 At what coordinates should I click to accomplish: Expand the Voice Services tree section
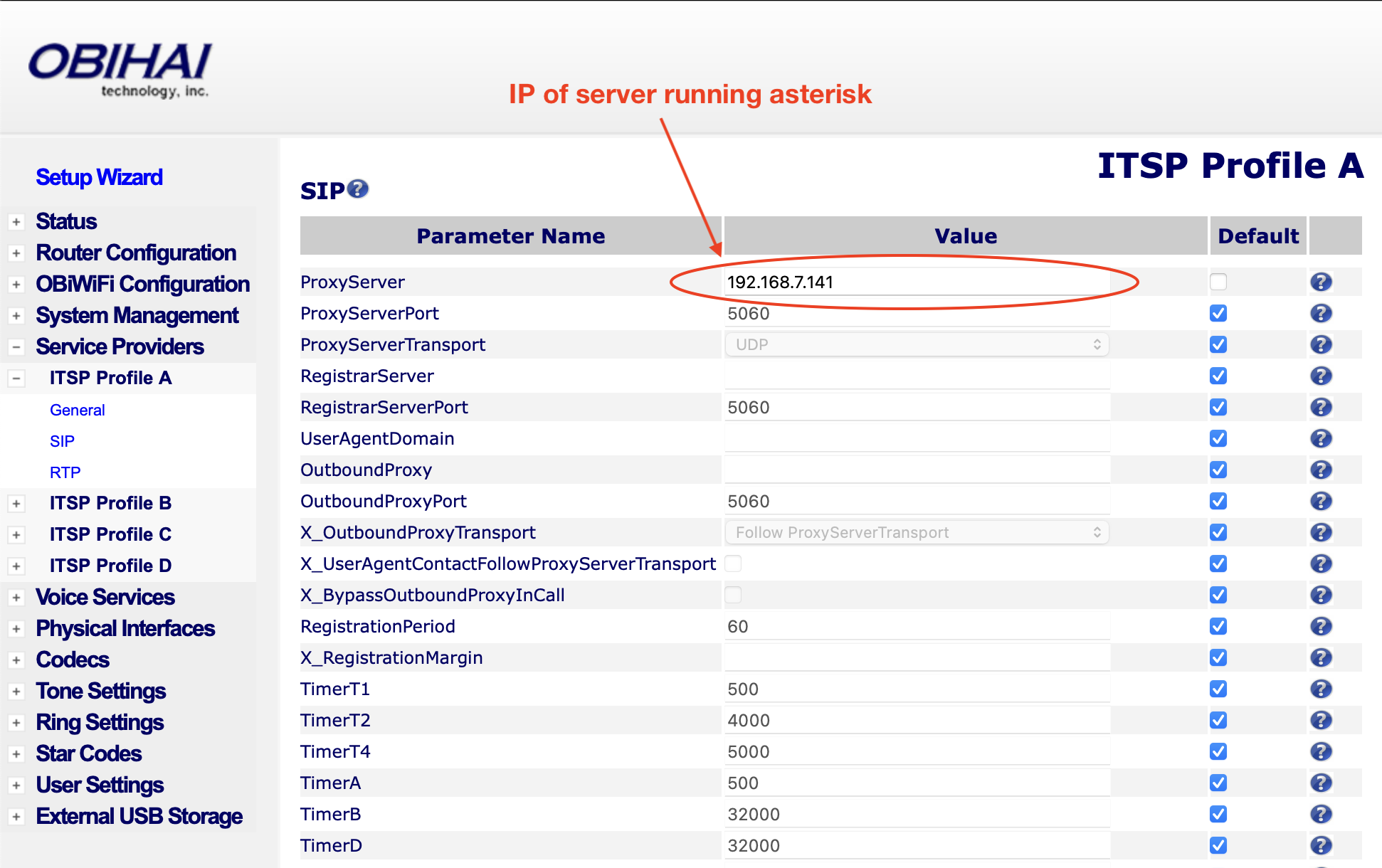(x=16, y=598)
